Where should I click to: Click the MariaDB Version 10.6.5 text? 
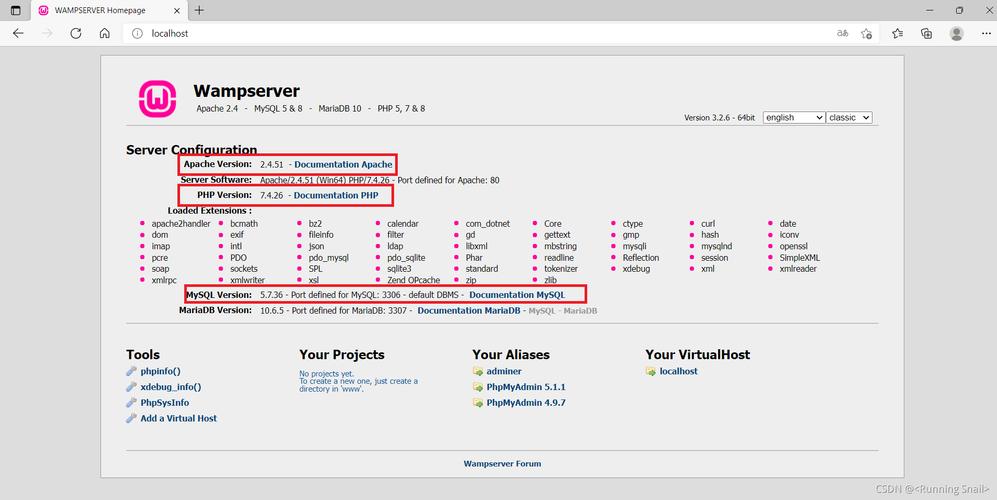click(272, 310)
